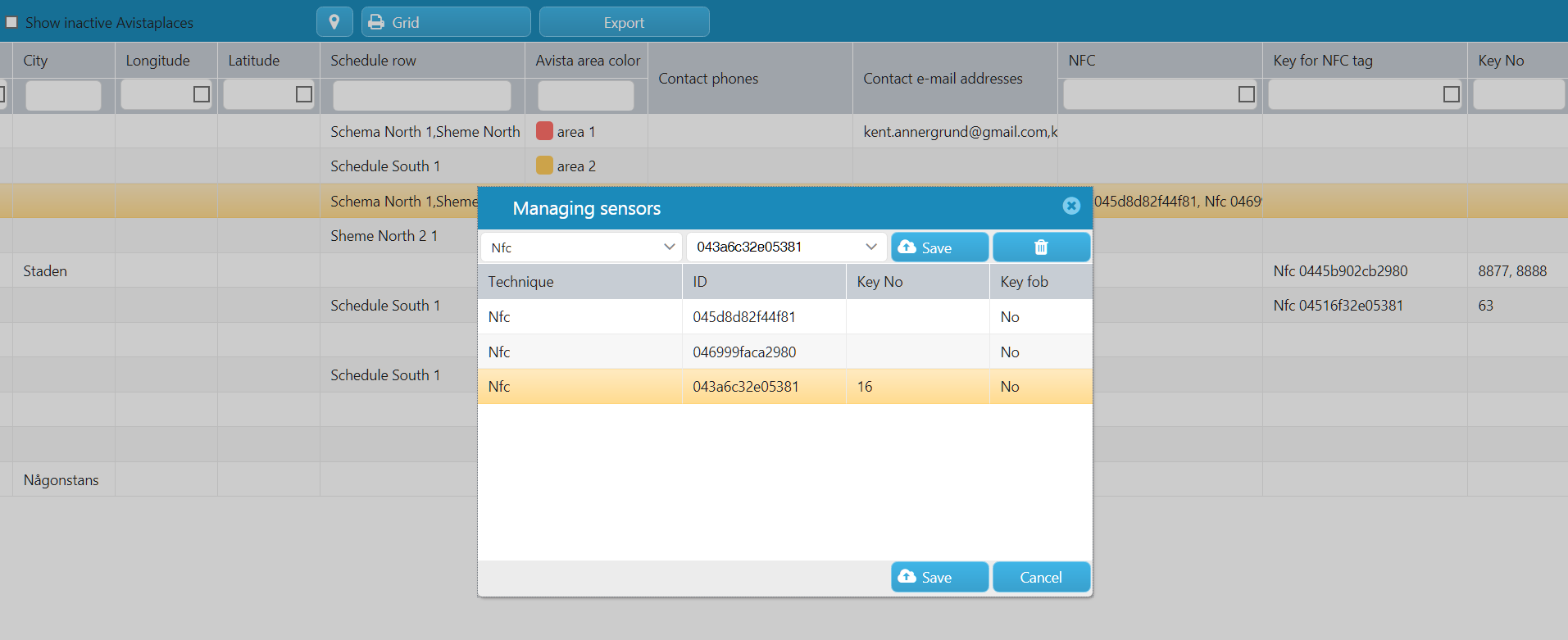The image size is (1568, 640).
Task: Toggle the NFC column filter checkbox
Action: tap(1247, 94)
